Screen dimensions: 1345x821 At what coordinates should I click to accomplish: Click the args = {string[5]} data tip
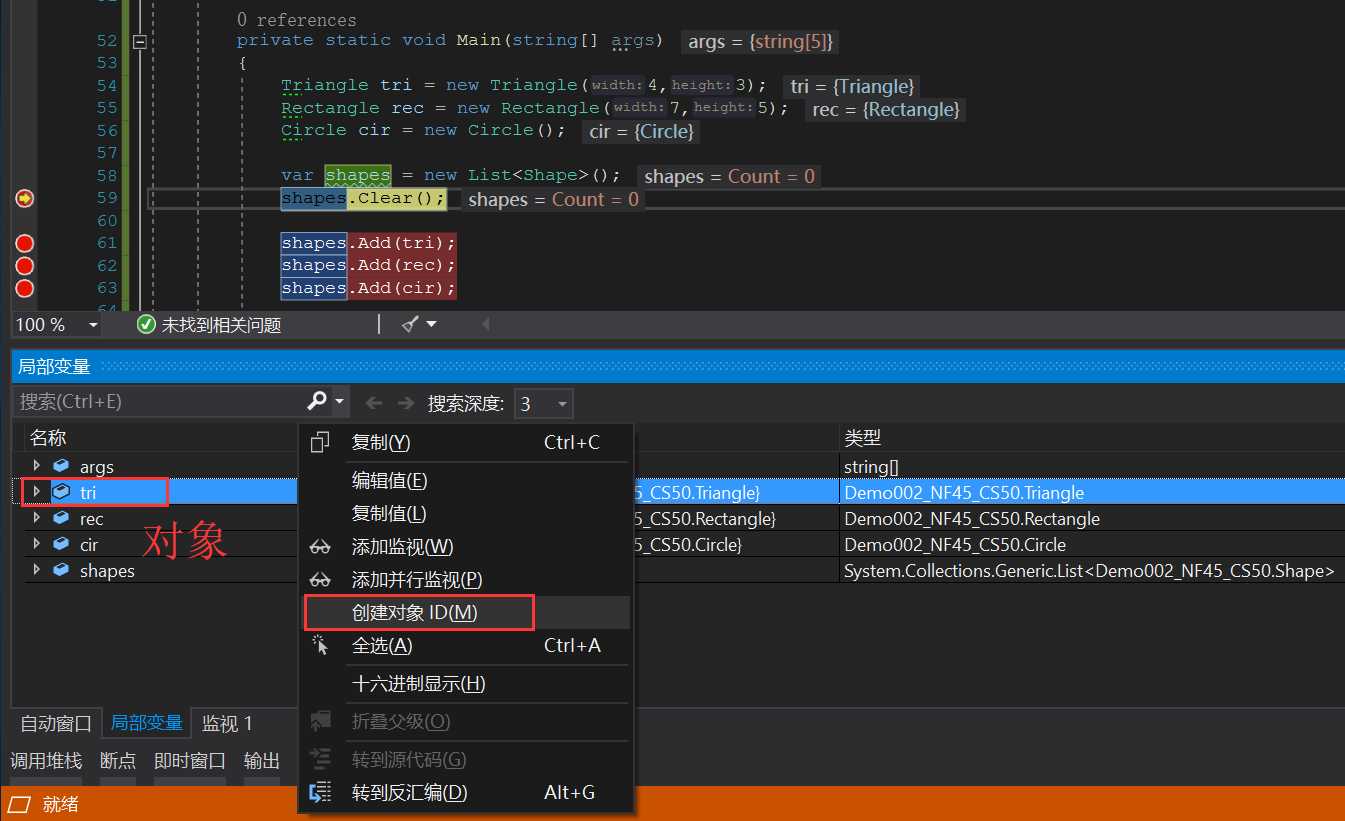(761, 42)
